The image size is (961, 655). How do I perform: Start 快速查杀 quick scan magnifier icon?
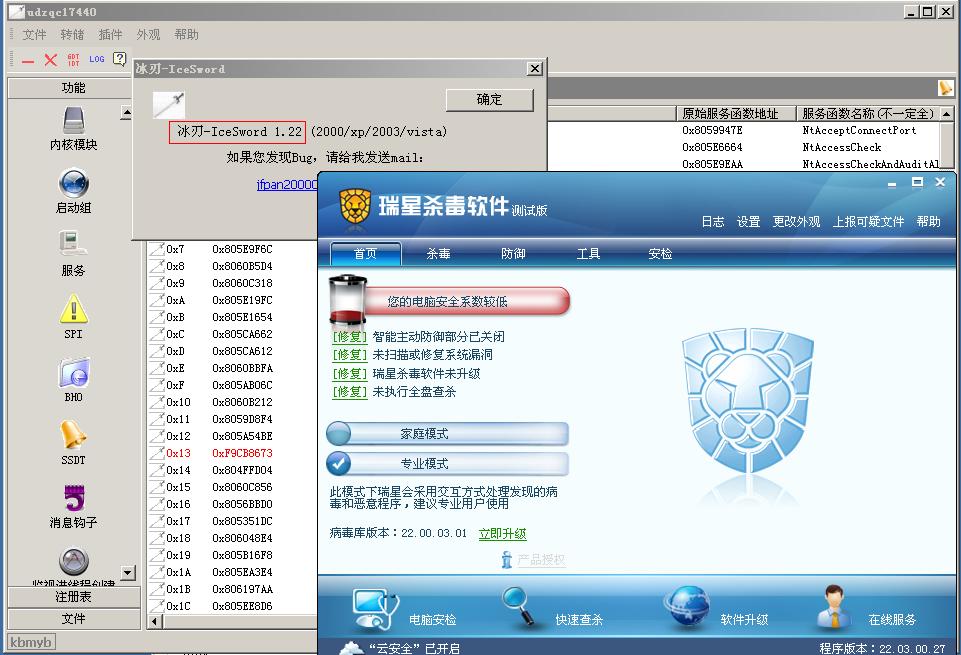click(520, 607)
